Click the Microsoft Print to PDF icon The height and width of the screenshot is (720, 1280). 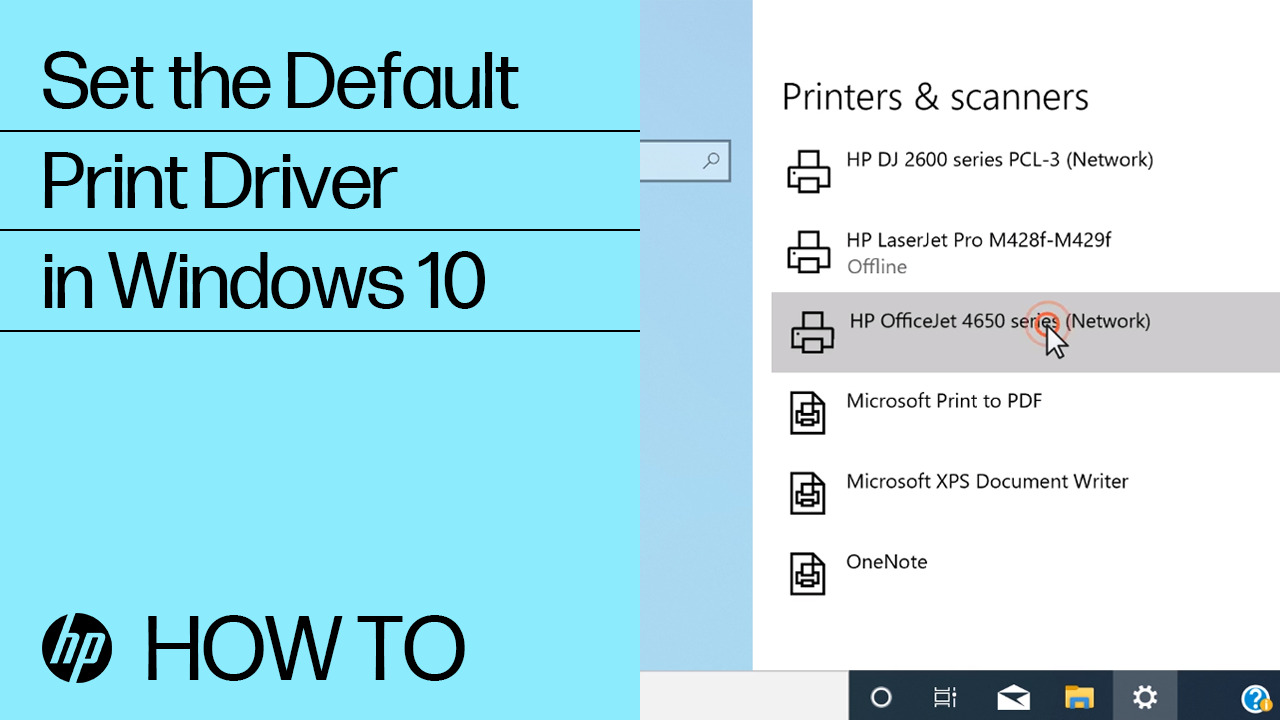(808, 412)
